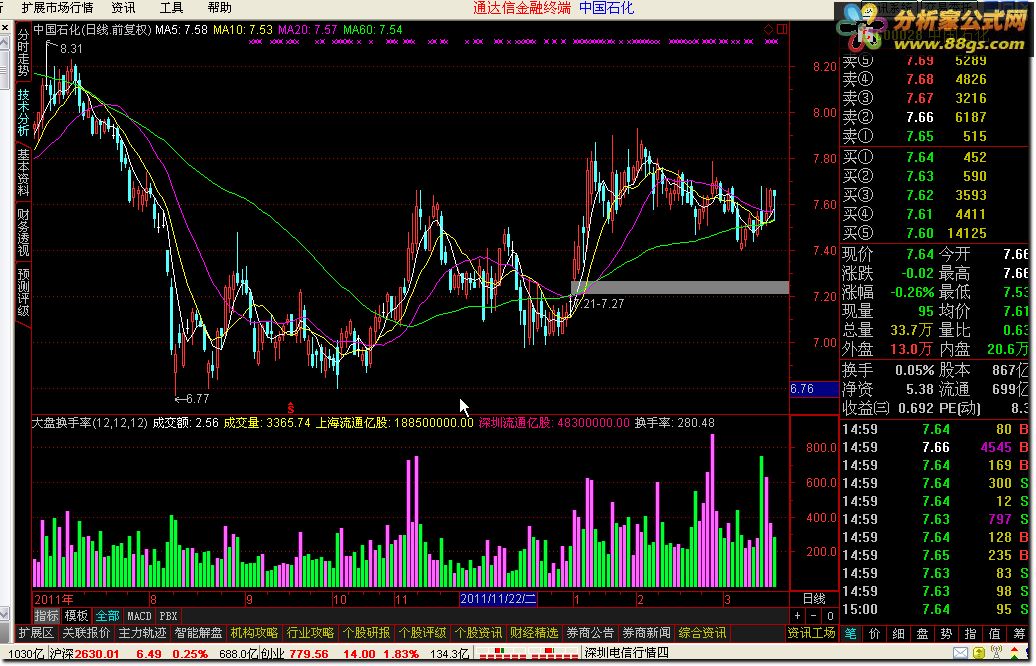Switch to the 分时走势 side tab
The width and height of the screenshot is (1036, 666).
(23, 54)
